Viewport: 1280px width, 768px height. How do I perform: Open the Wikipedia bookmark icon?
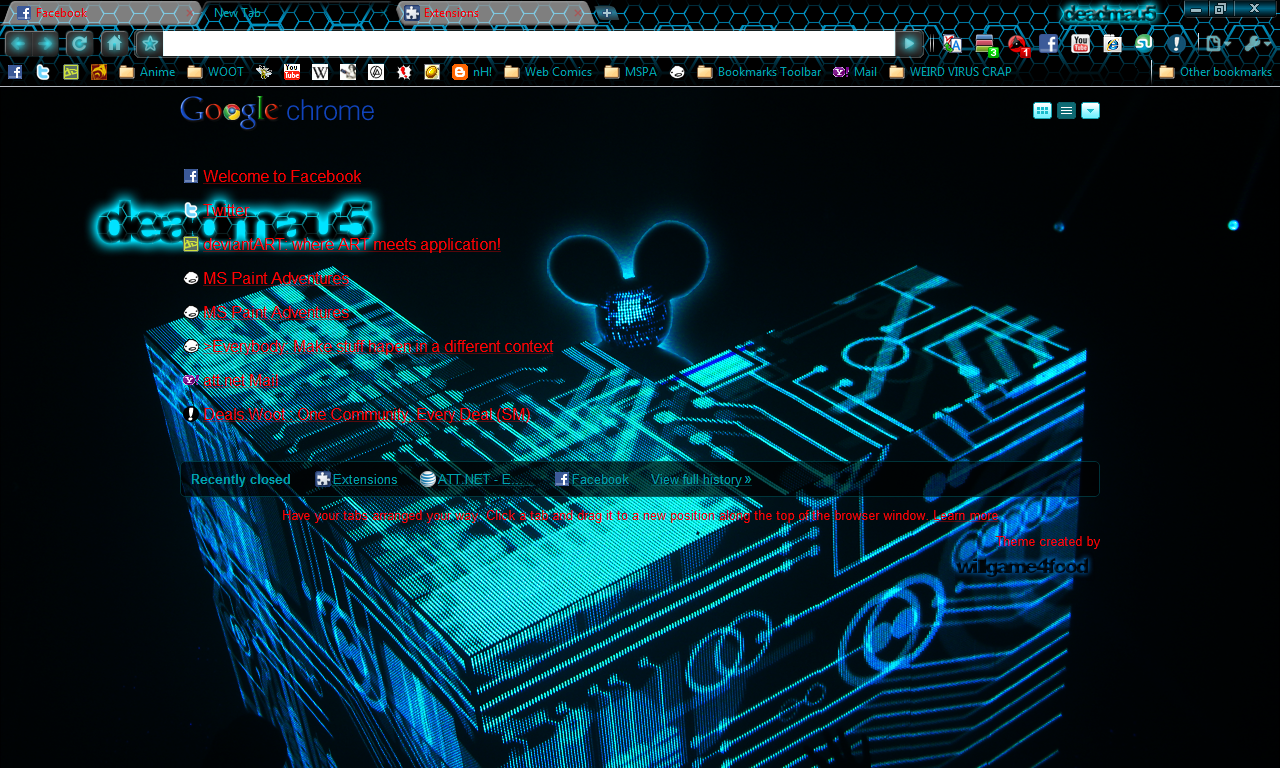point(320,72)
